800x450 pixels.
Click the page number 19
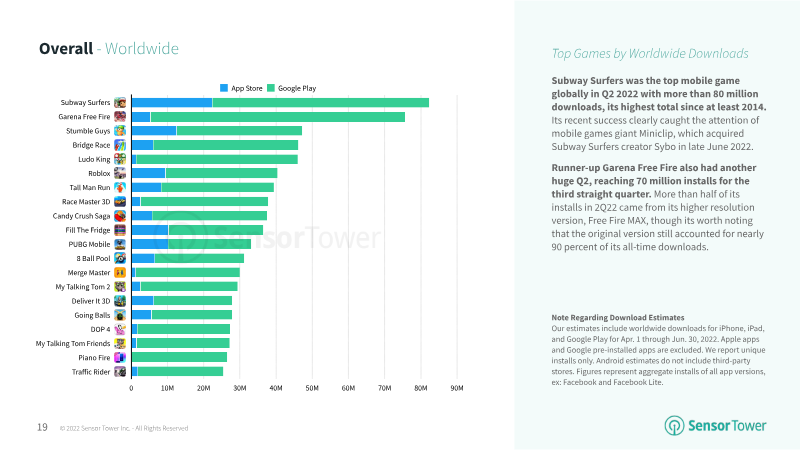click(43, 427)
